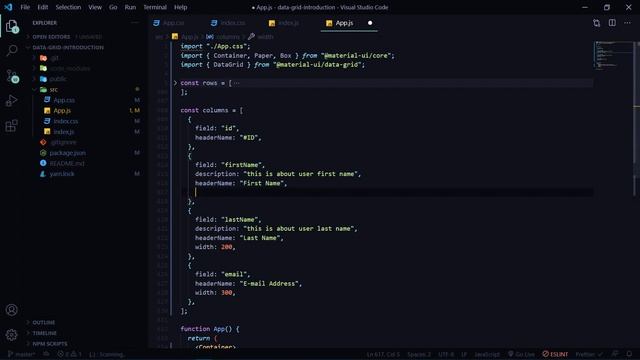Open the Go menu
Image resolution: width=640 pixels, height=360 pixels.
click(113, 7)
